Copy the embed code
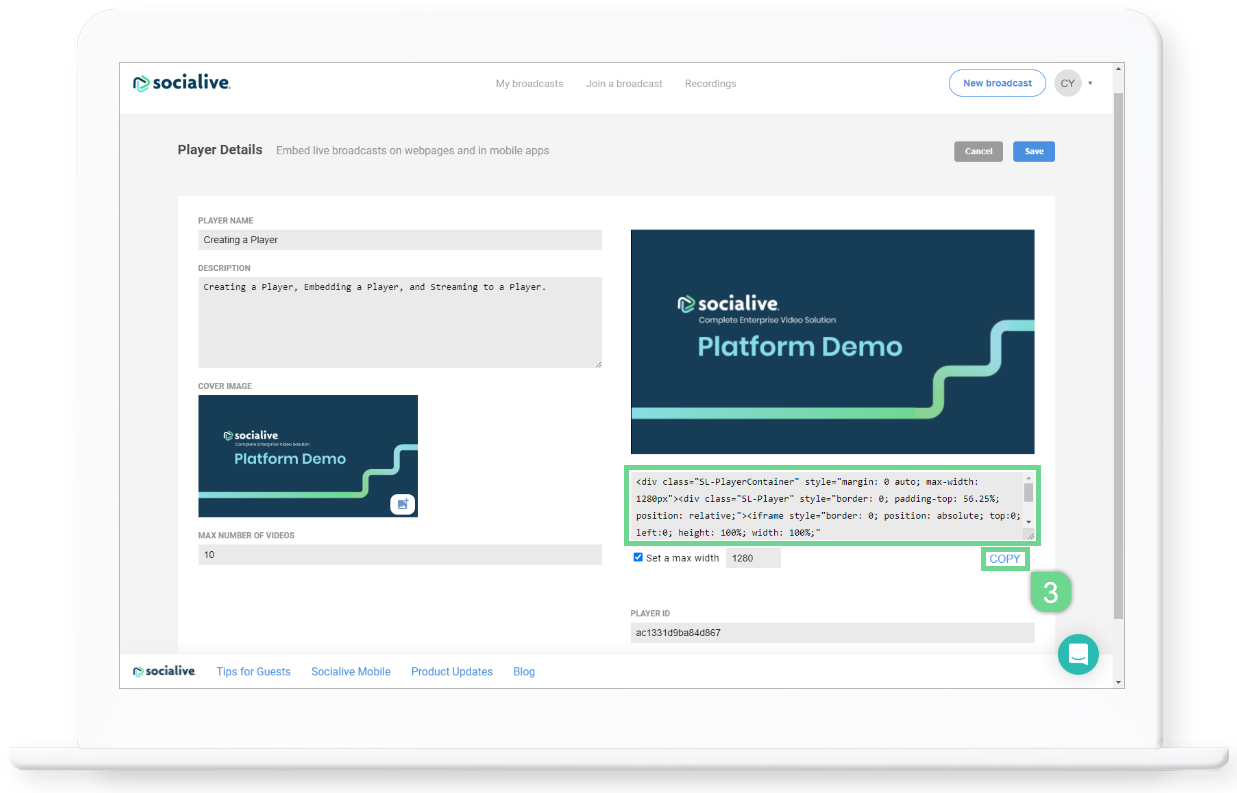This screenshot has height=793, width=1237. pos(1005,559)
